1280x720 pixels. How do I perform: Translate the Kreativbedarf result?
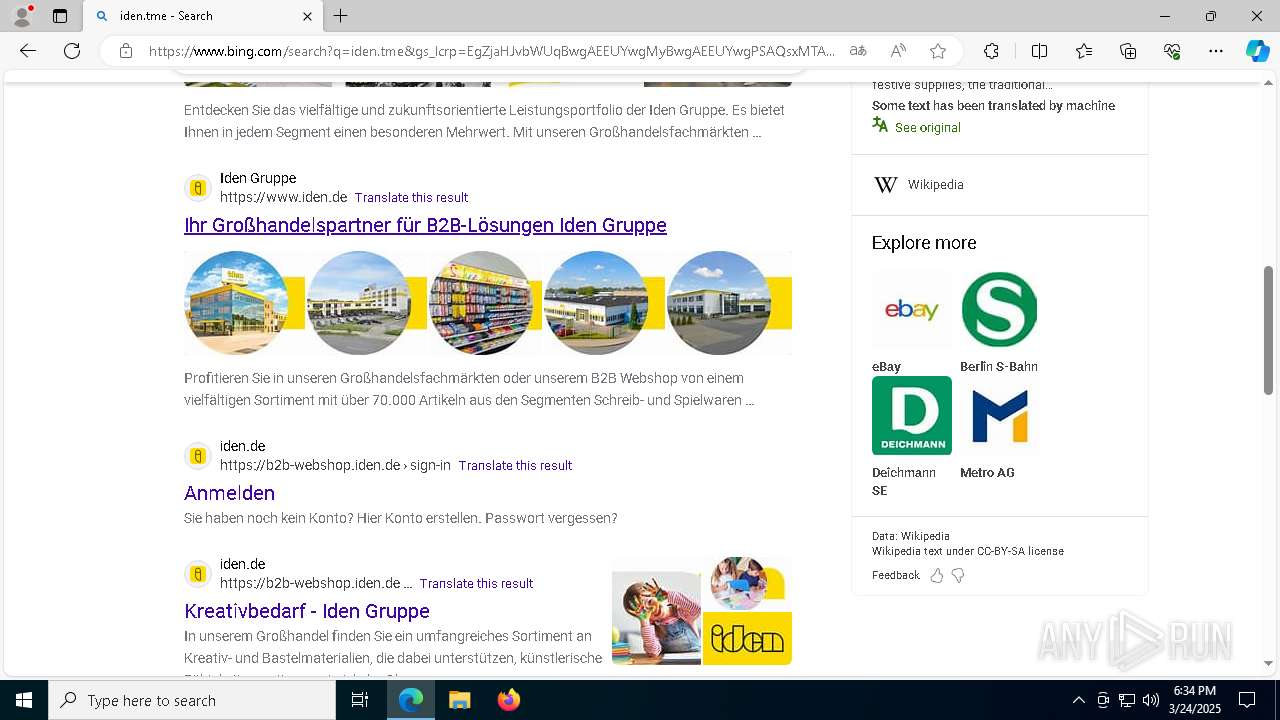point(476,584)
